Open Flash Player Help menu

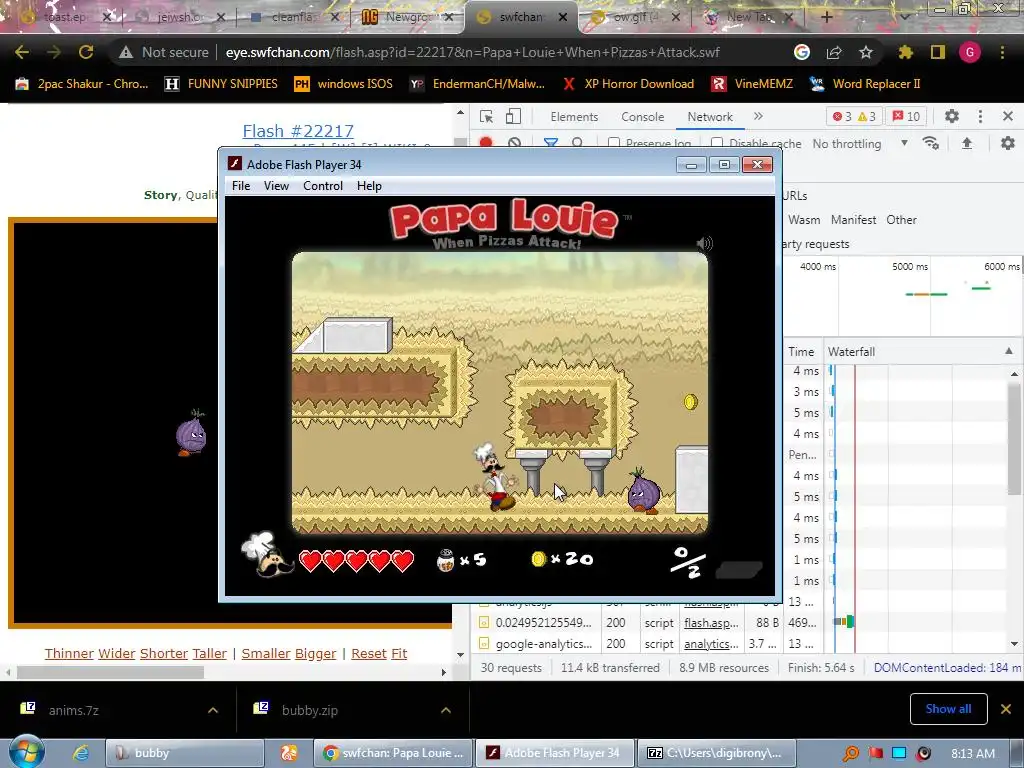coord(369,185)
